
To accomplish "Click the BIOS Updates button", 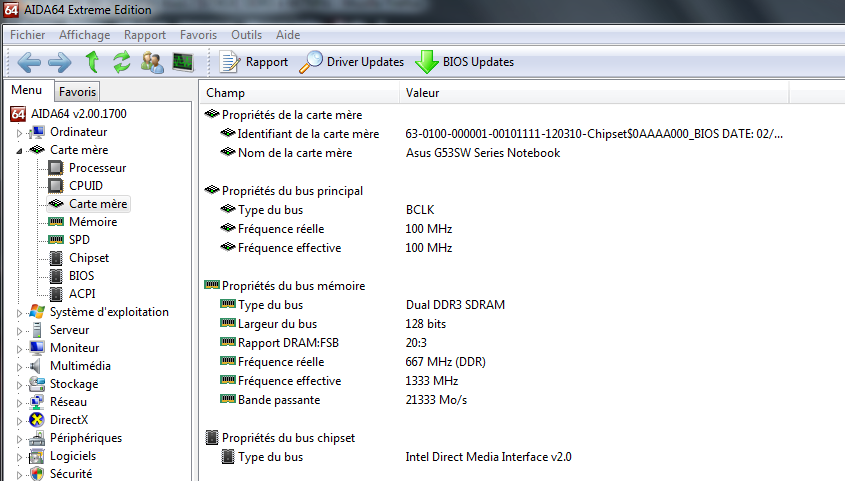I will tap(465, 62).
